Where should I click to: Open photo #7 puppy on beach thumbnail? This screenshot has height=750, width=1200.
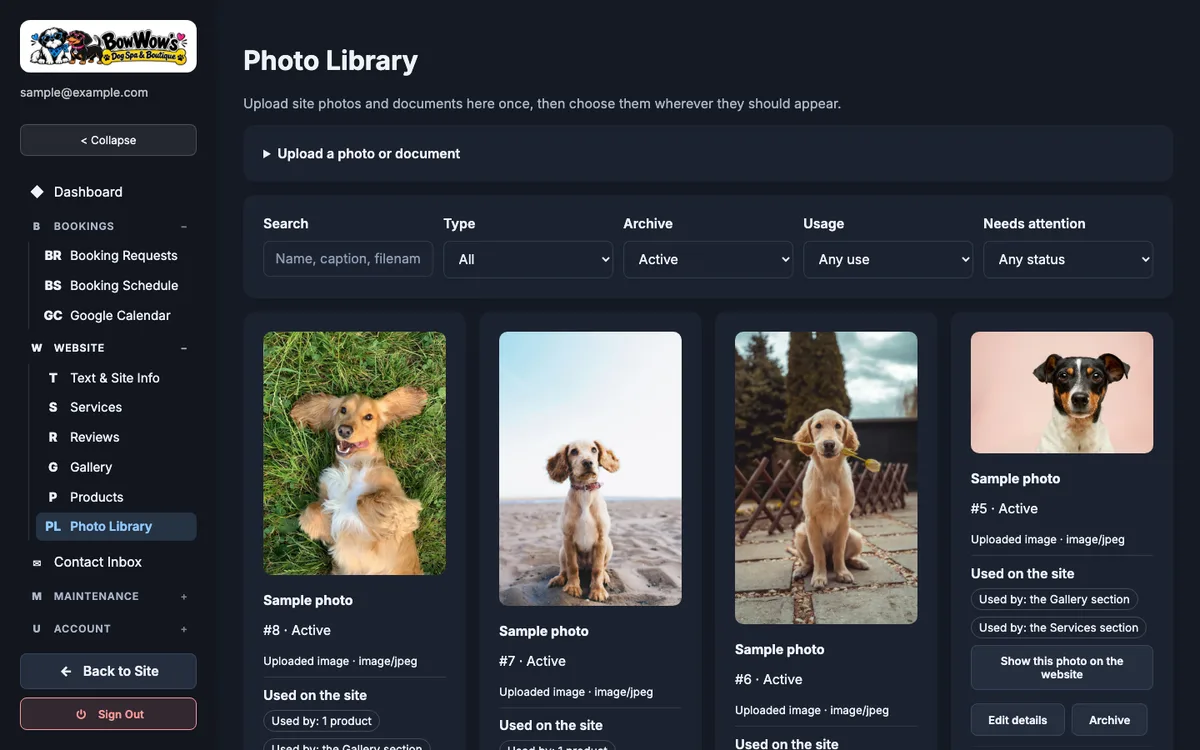(x=590, y=469)
